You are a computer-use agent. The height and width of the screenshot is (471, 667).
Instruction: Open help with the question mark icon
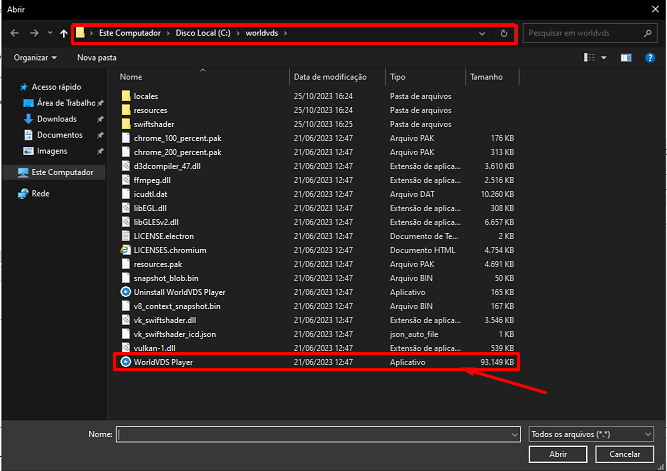click(650, 57)
